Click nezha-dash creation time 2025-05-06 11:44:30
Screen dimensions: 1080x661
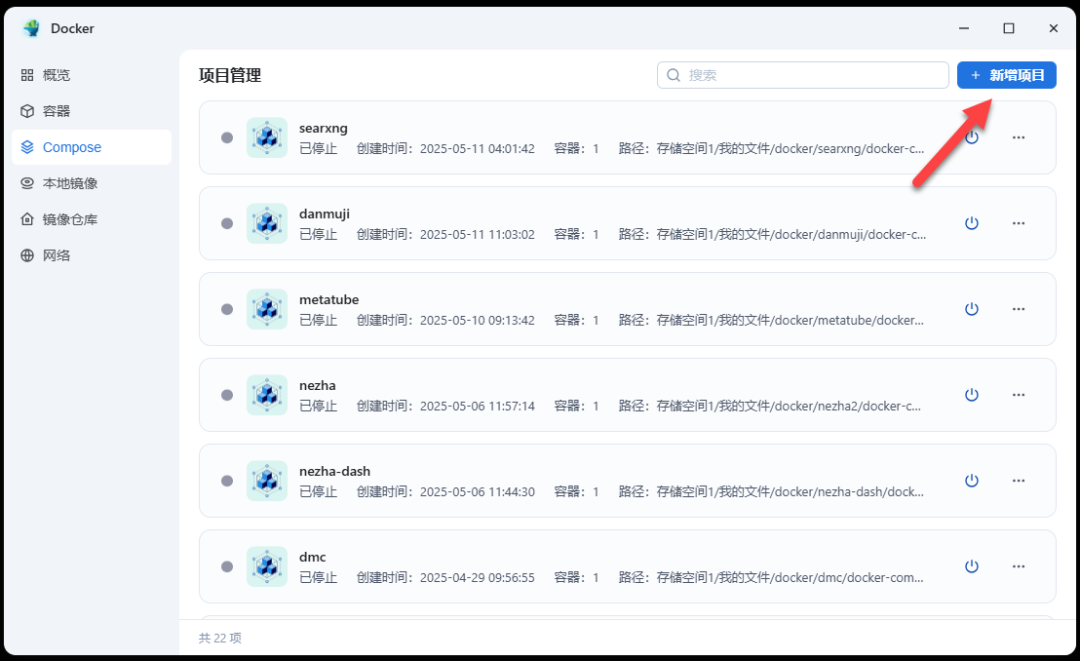point(477,492)
